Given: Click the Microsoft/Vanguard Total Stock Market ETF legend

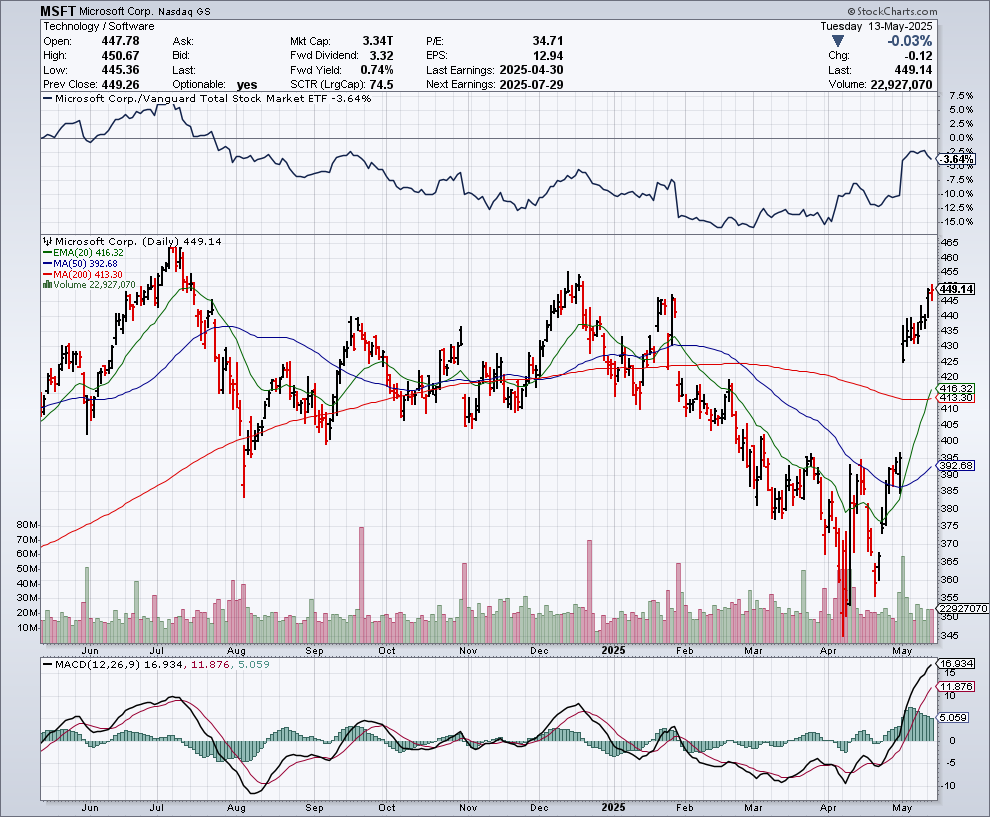Looking at the screenshot, I should [x=213, y=98].
